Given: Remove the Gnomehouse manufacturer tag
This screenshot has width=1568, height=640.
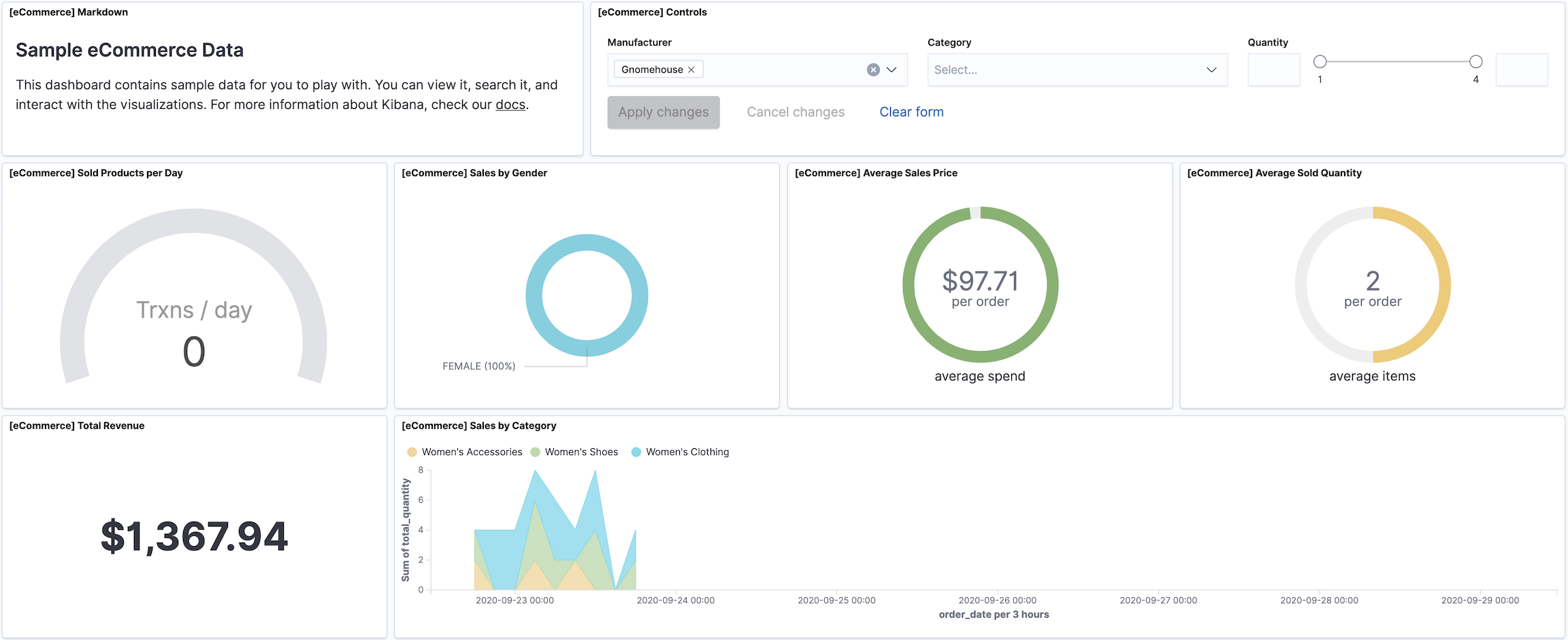Looking at the screenshot, I should point(691,70).
